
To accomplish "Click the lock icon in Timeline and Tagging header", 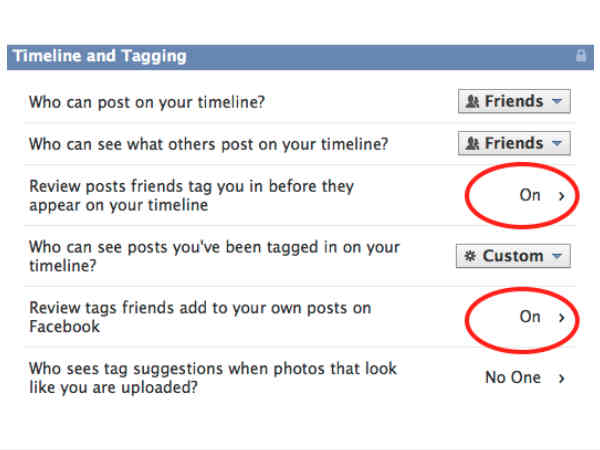I will pos(581,57).
